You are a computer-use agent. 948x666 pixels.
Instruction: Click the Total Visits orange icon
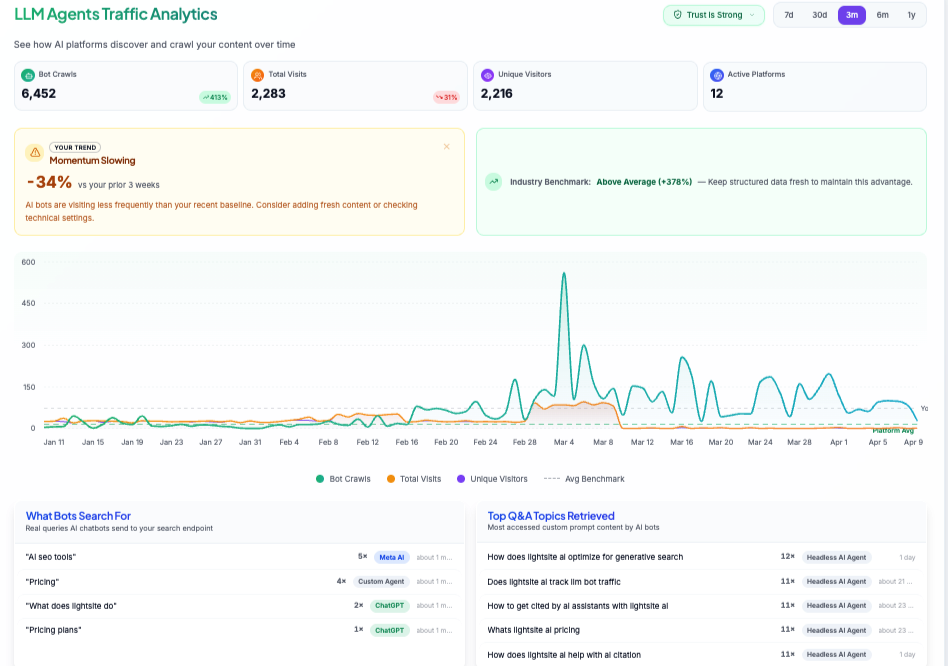[x=258, y=75]
